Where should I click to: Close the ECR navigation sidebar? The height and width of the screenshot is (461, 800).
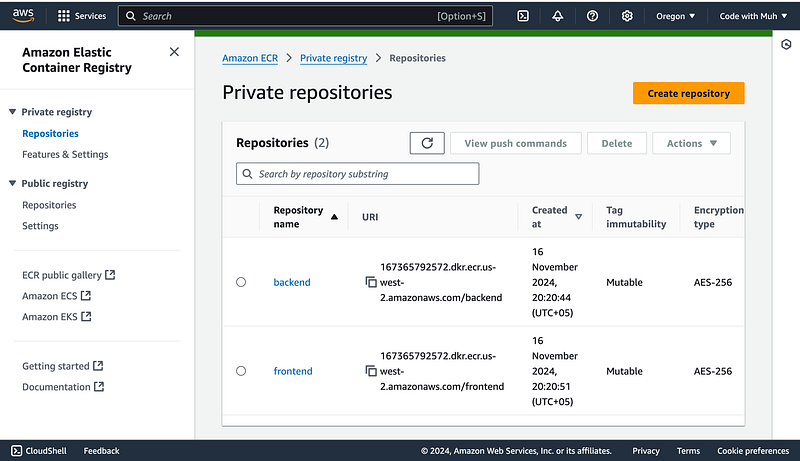(174, 52)
